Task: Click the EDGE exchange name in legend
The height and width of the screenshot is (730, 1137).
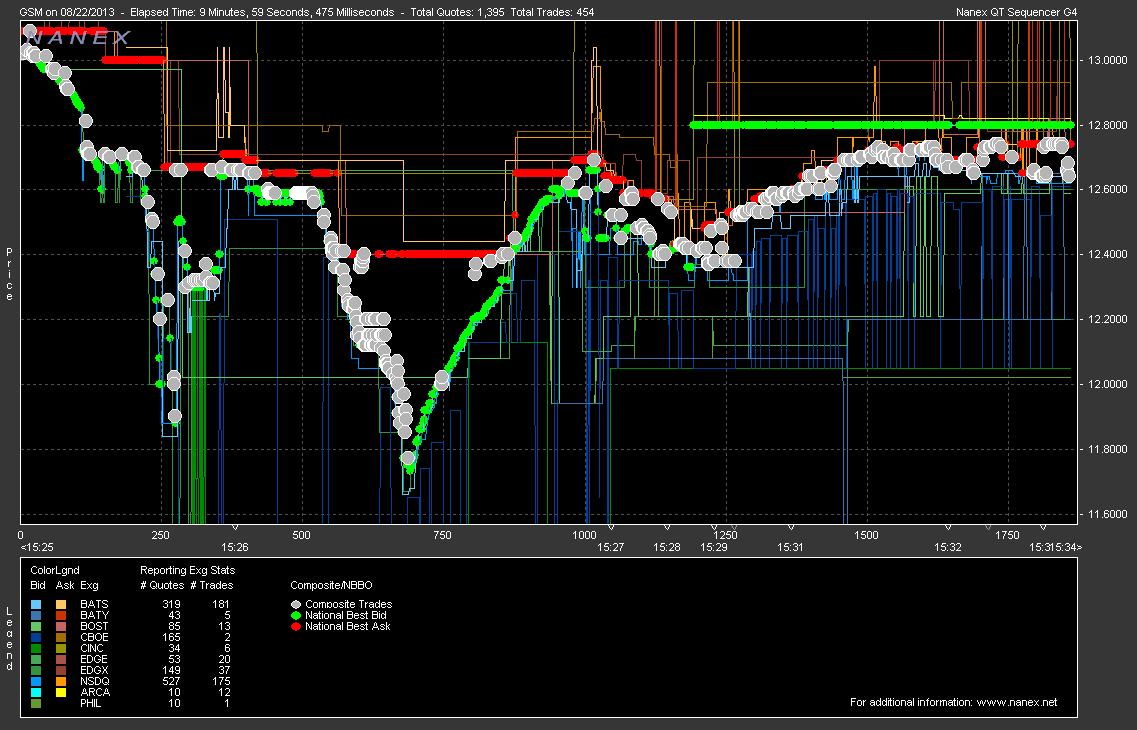Action: click(x=94, y=659)
